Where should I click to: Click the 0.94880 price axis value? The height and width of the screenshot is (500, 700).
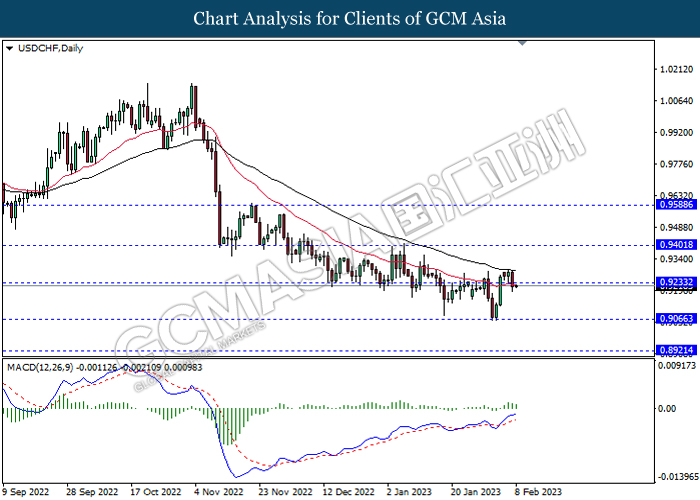(x=677, y=228)
